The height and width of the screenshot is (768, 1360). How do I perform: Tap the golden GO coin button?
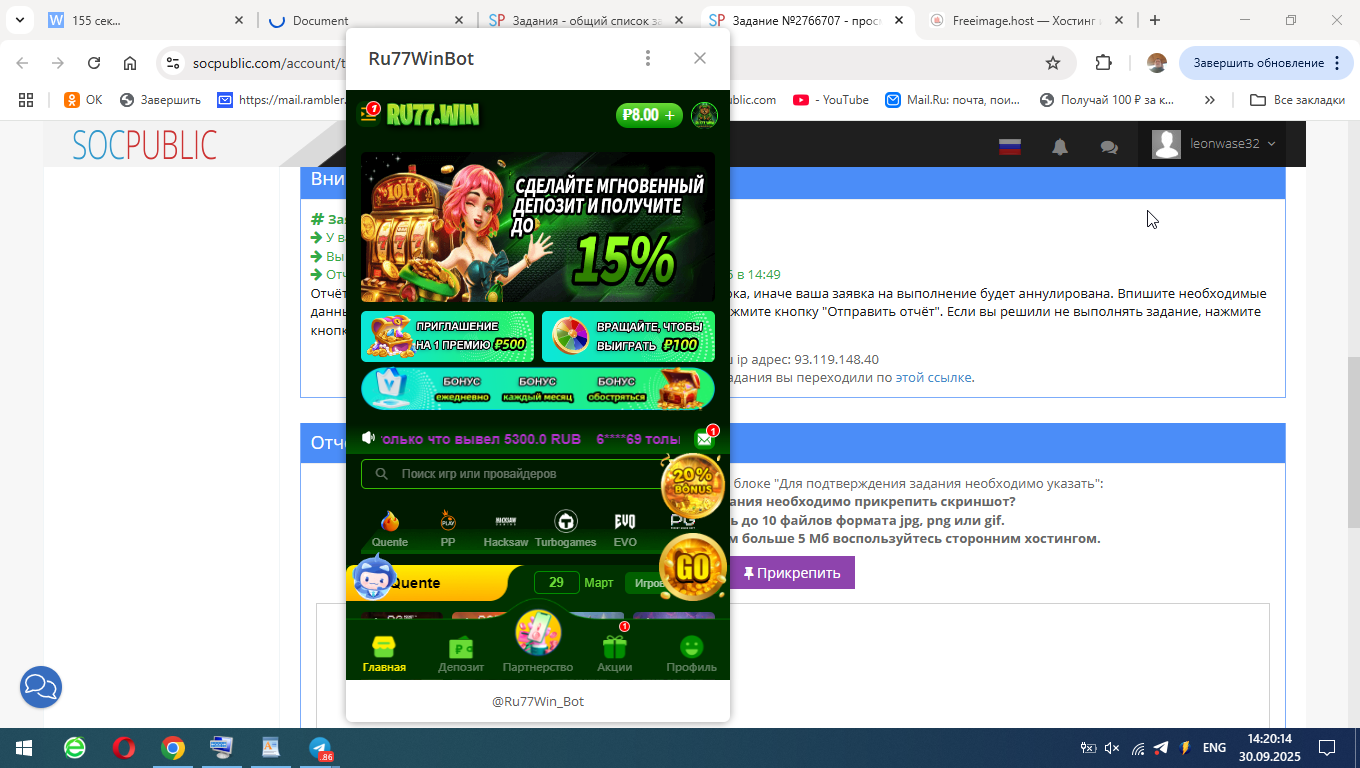click(x=693, y=567)
